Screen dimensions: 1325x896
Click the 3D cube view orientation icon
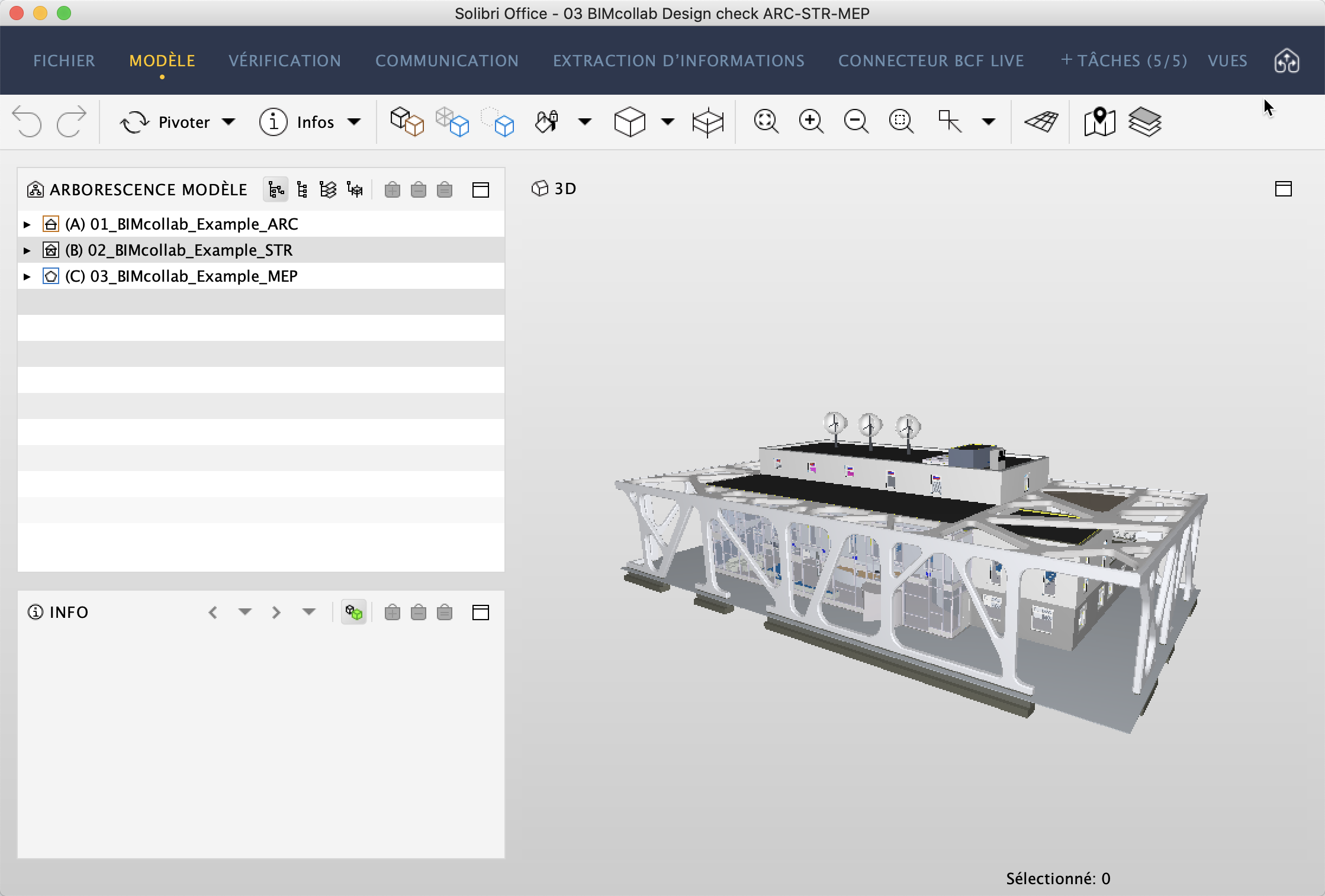point(629,122)
